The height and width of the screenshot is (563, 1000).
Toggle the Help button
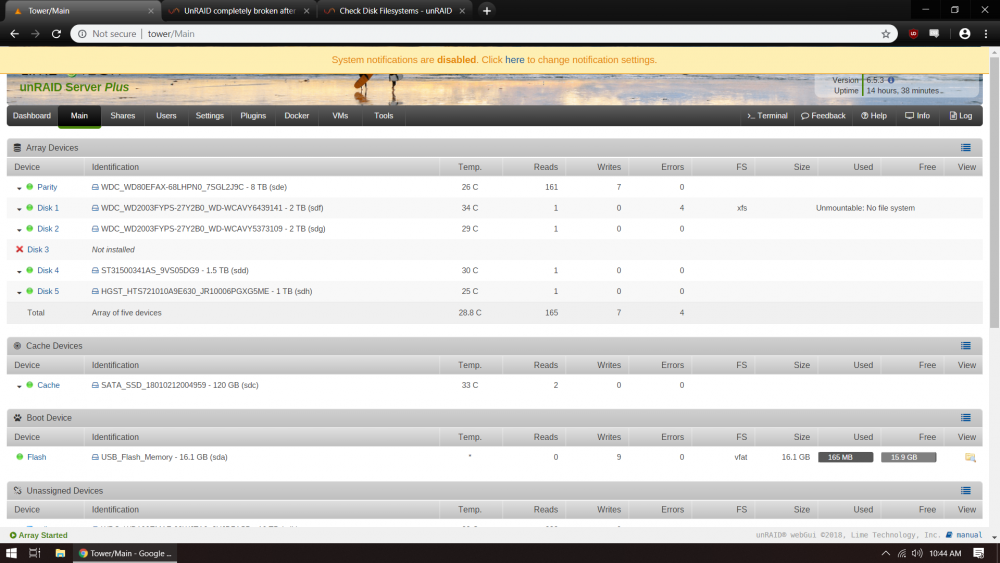click(874, 116)
